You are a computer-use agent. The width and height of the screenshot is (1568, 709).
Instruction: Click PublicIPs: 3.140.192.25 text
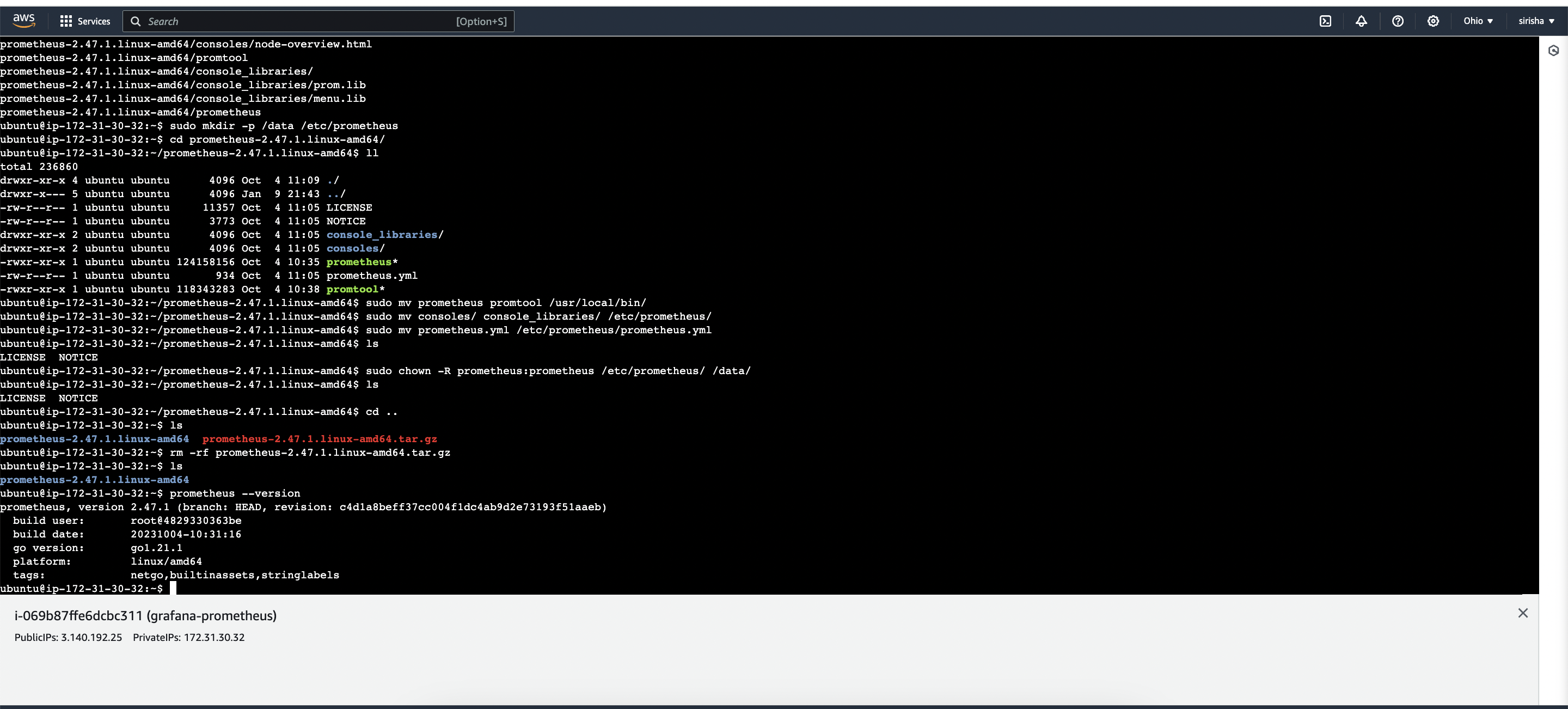pyautogui.click(x=68, y=637)
